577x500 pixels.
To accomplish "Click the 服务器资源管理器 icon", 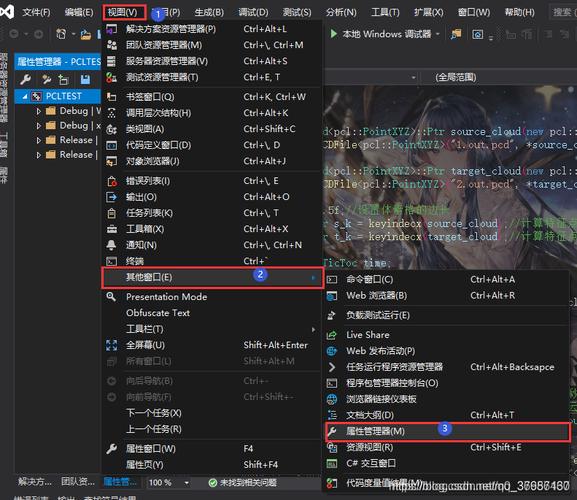I will (111, 61).
